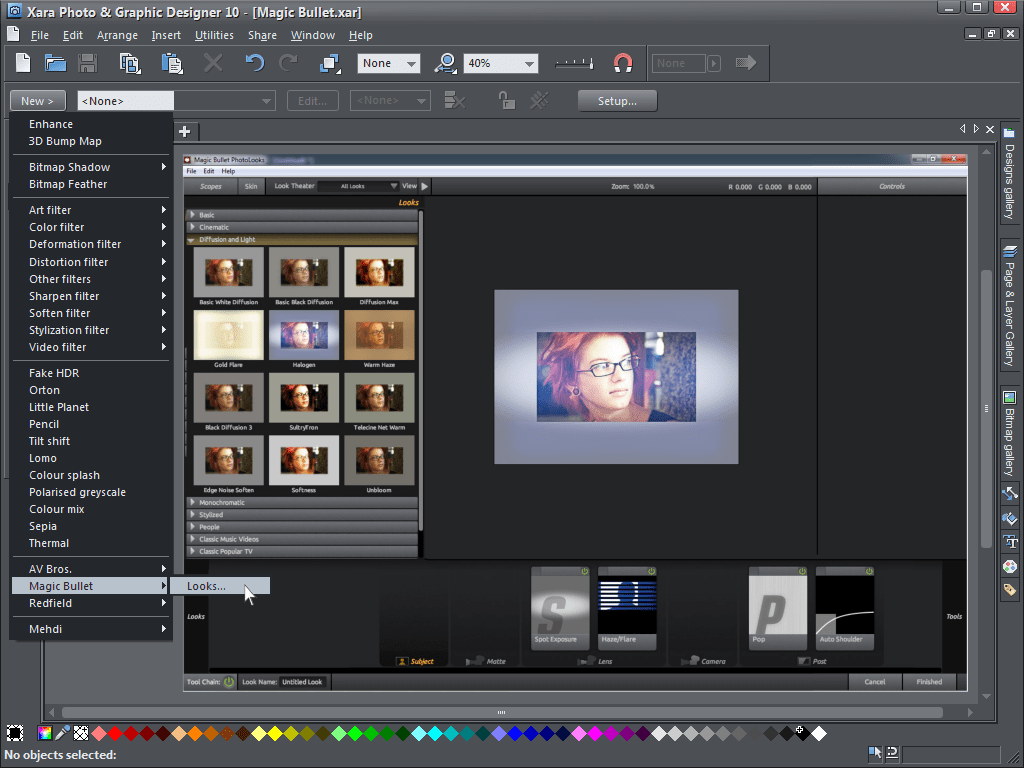
Task: Select the Enhance menu entry
Action: 91,124
